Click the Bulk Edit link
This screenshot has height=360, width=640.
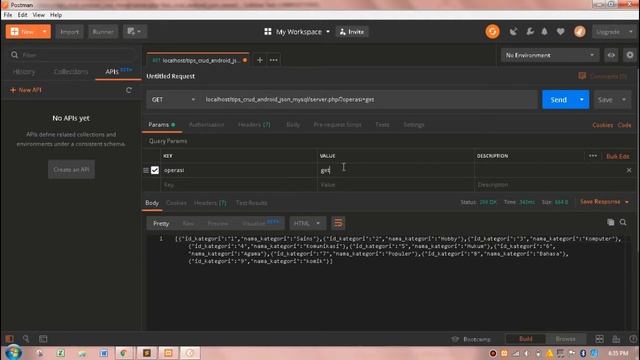tap(618, 156)
